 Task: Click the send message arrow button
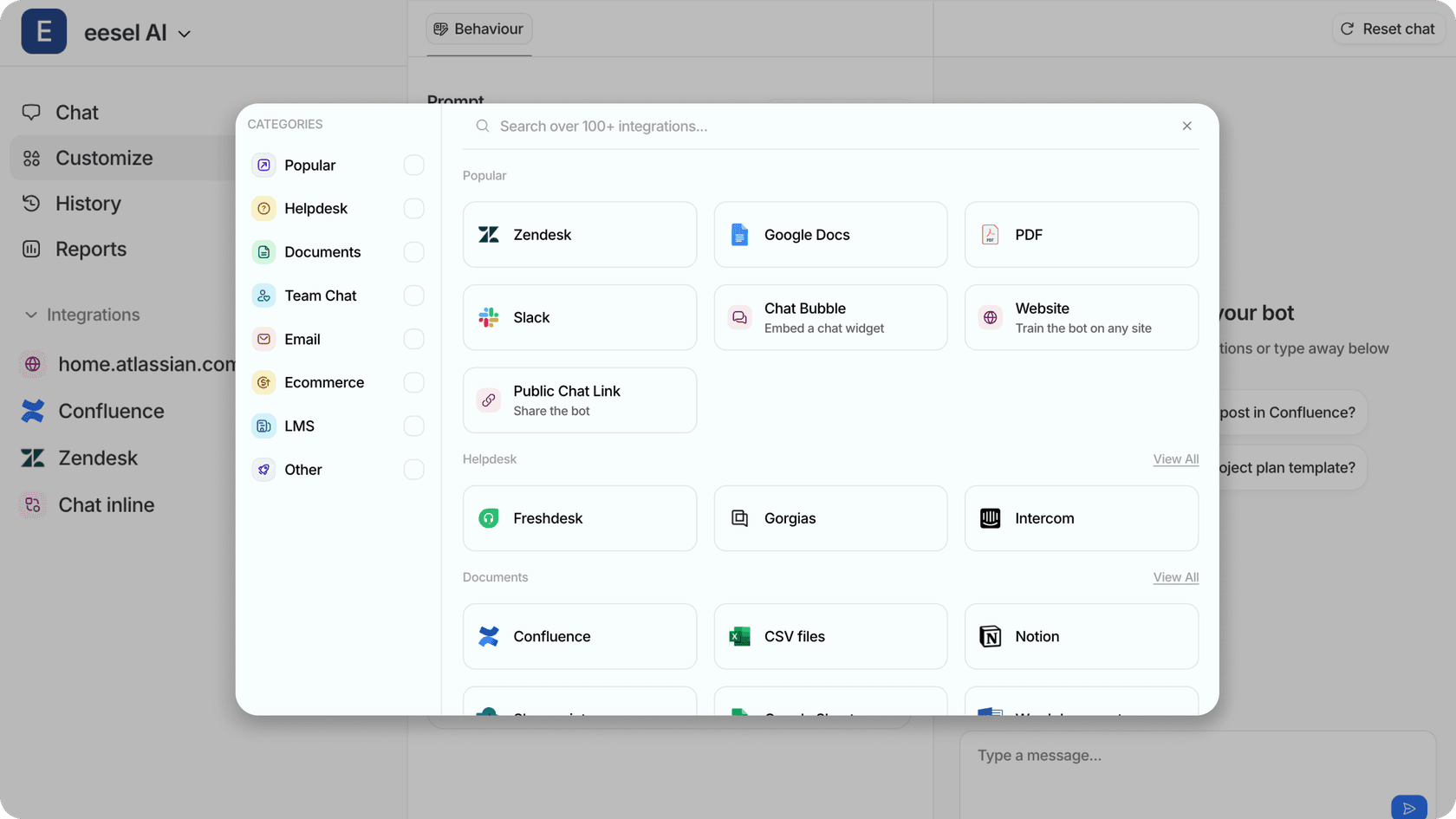pyautogui.click(x=1410, y=807)
